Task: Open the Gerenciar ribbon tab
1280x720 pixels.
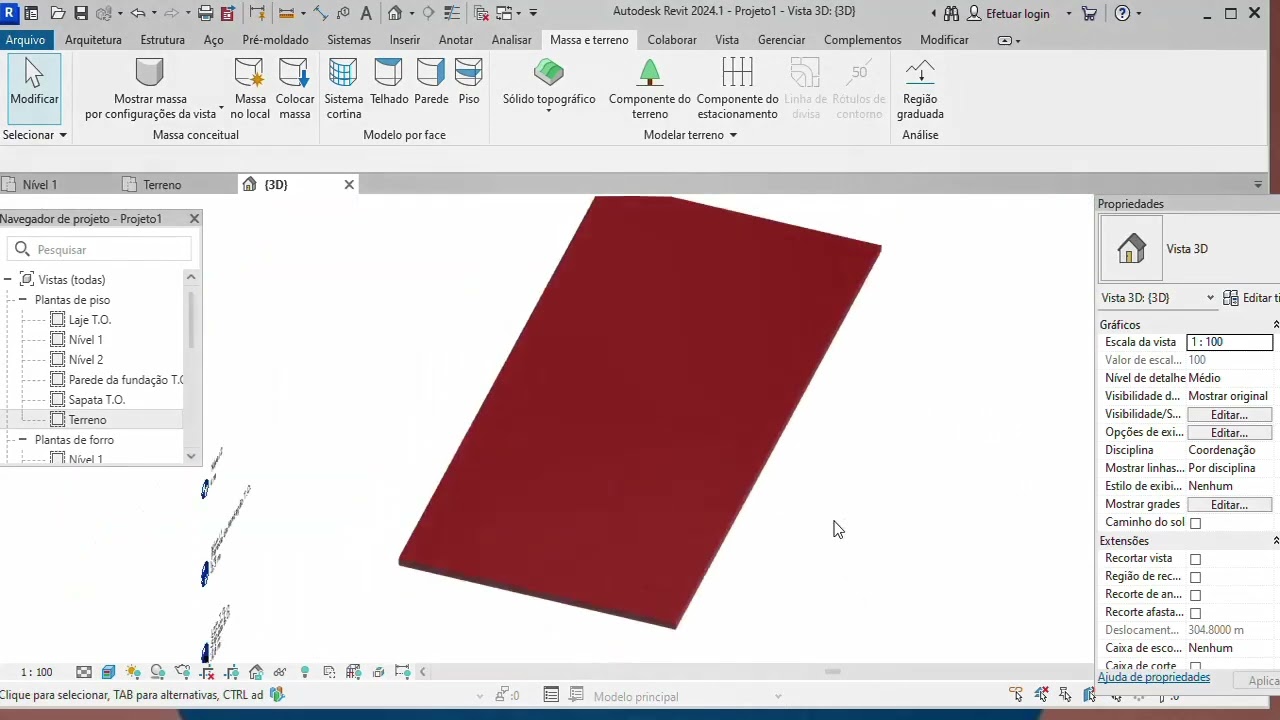Action: [x=781, y=40]
